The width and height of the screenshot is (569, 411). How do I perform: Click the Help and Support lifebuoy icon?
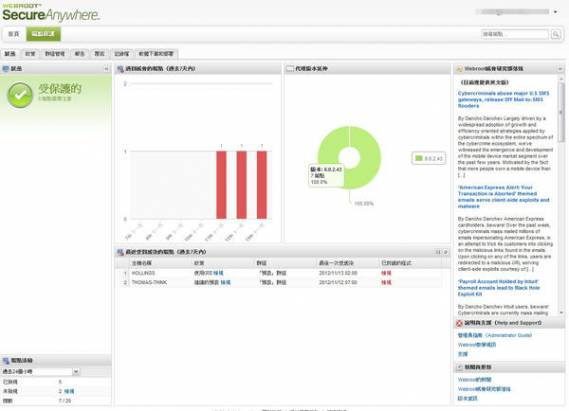tap(459, 323)
